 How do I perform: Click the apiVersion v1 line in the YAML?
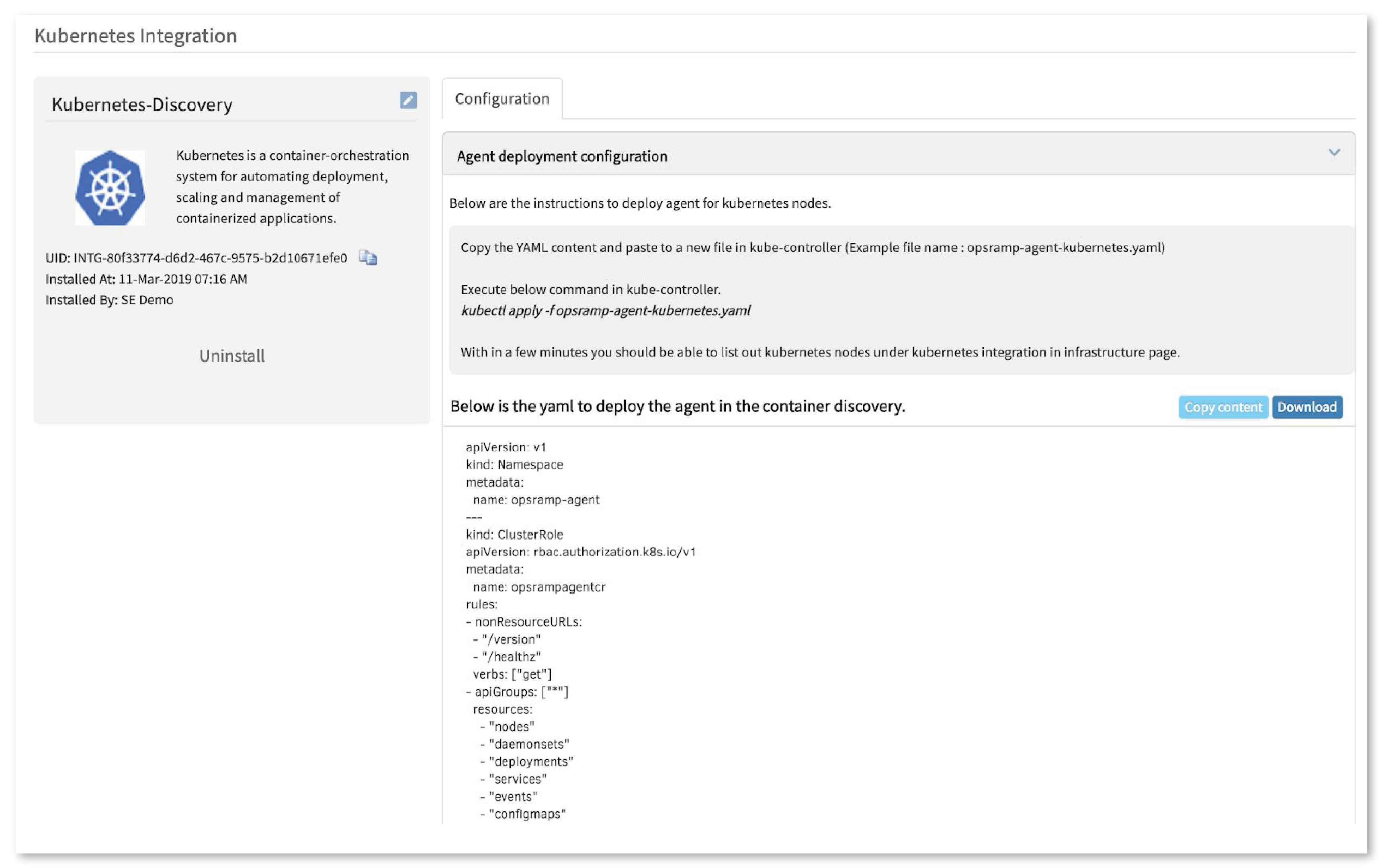click(x=506, y=447)
